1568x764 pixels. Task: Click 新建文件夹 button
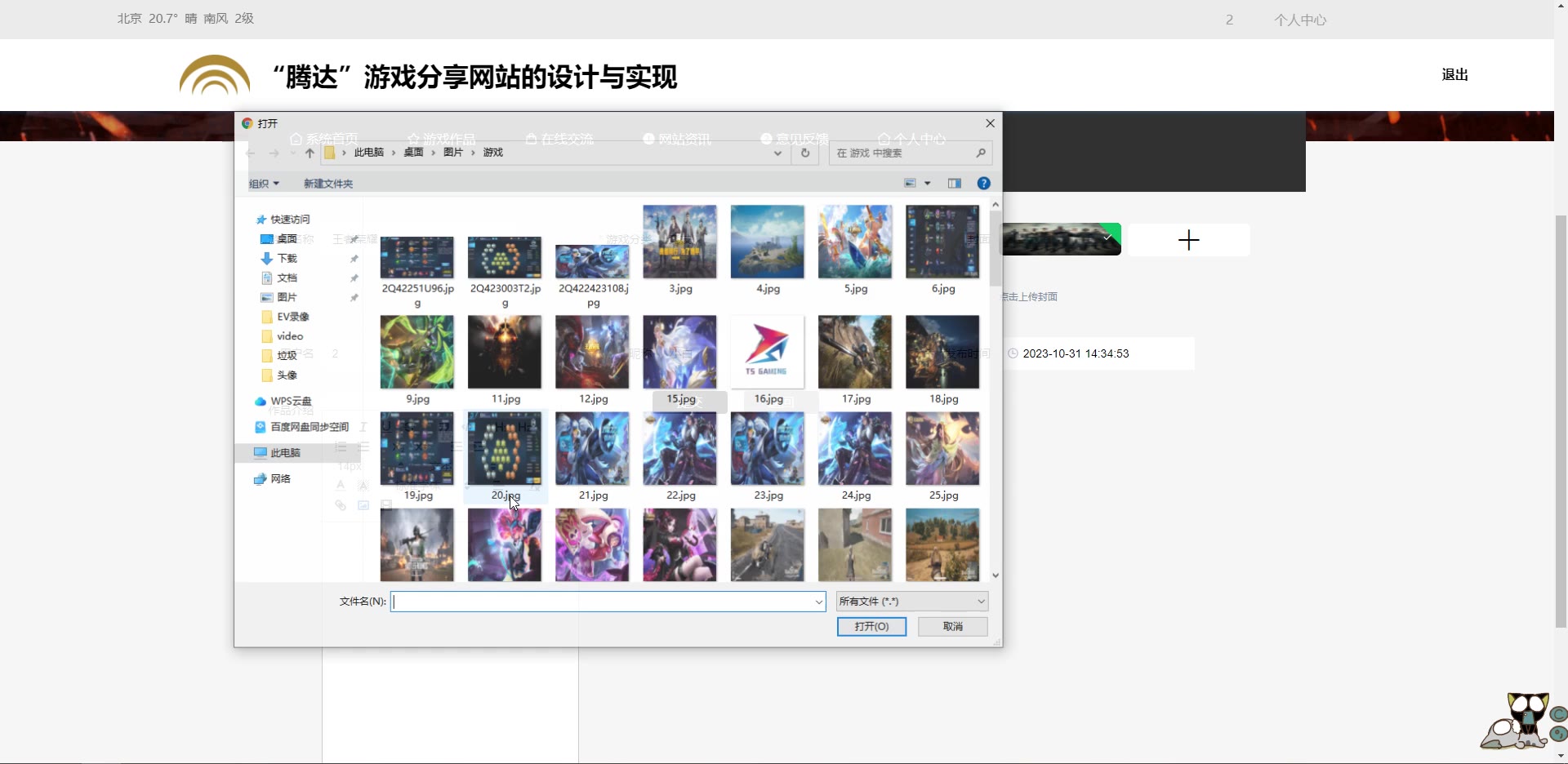point(328,184)
